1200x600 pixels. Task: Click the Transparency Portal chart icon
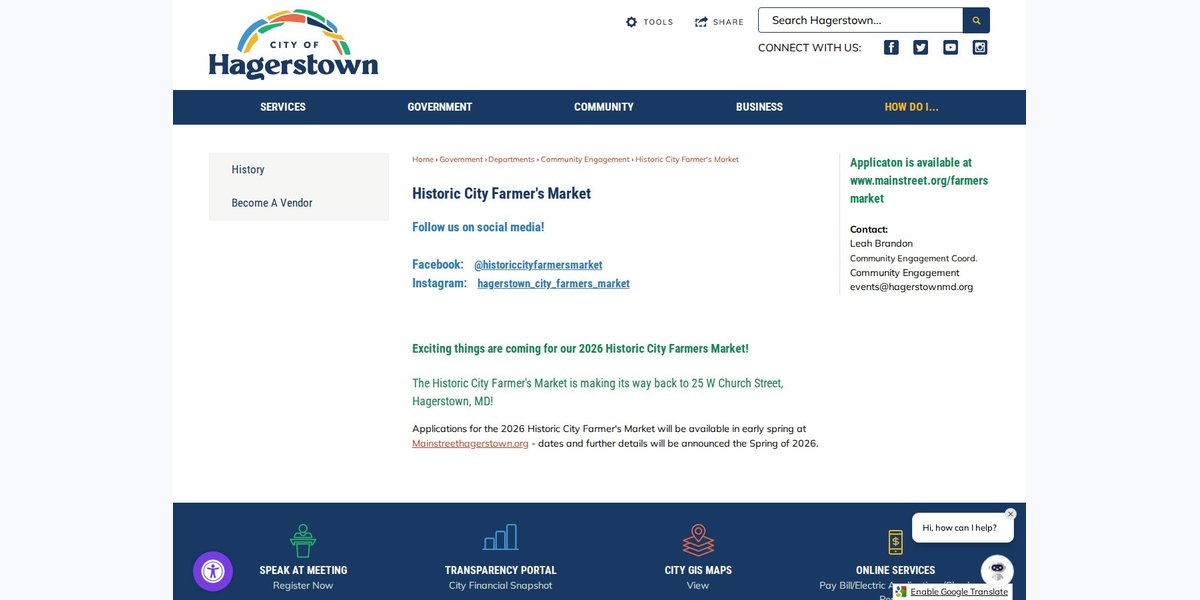tap(500, 537)
